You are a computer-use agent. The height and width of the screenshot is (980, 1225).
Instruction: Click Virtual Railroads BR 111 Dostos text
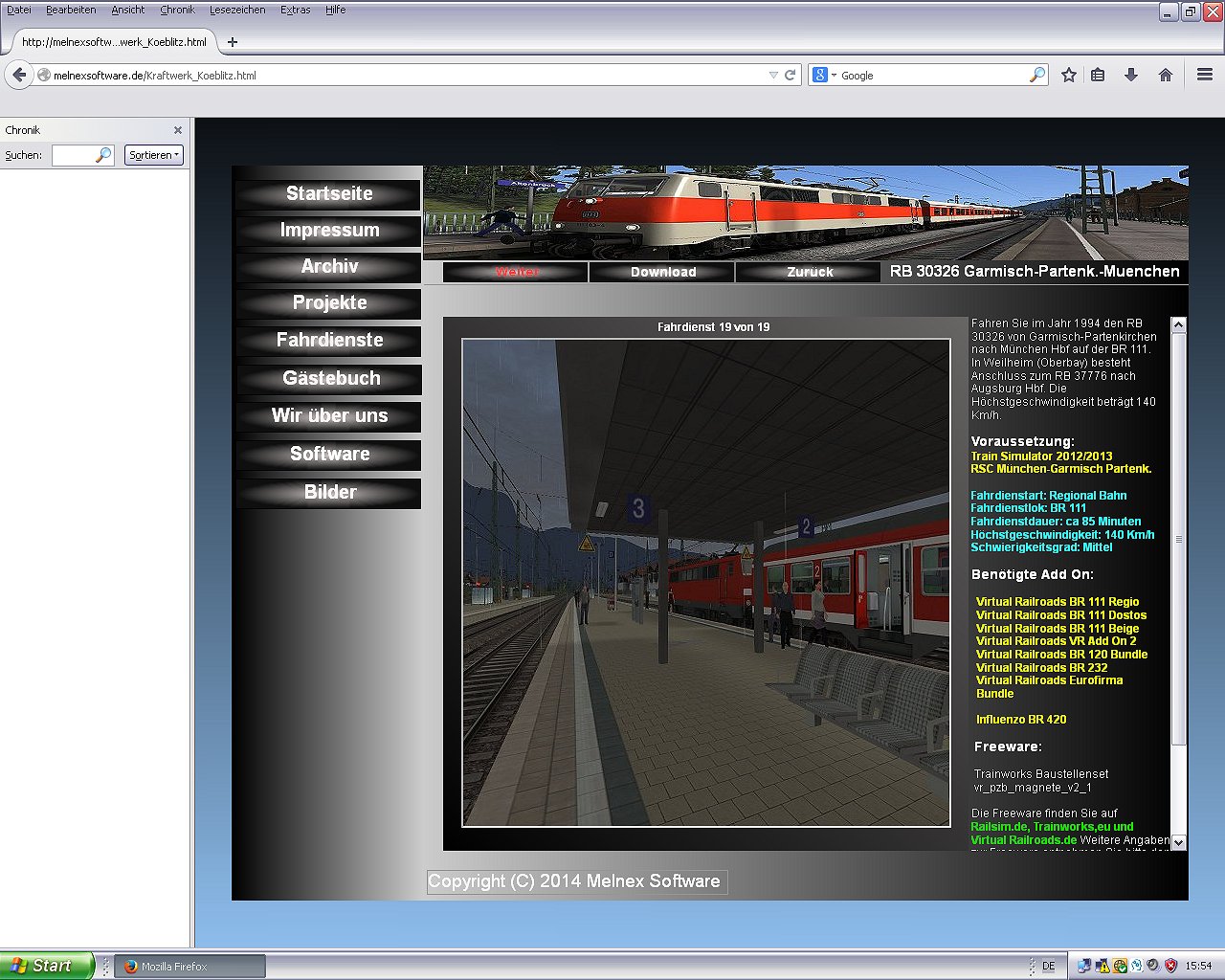coord(1061,615)
